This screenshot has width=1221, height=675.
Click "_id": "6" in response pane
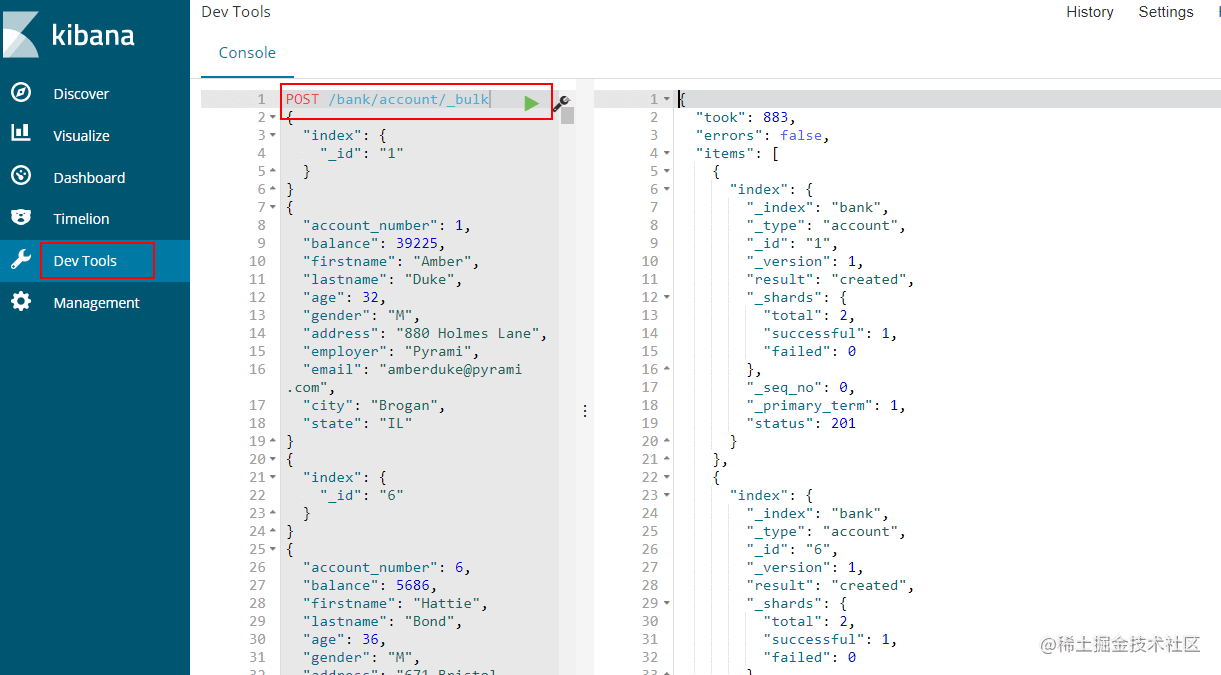(792, 549)
